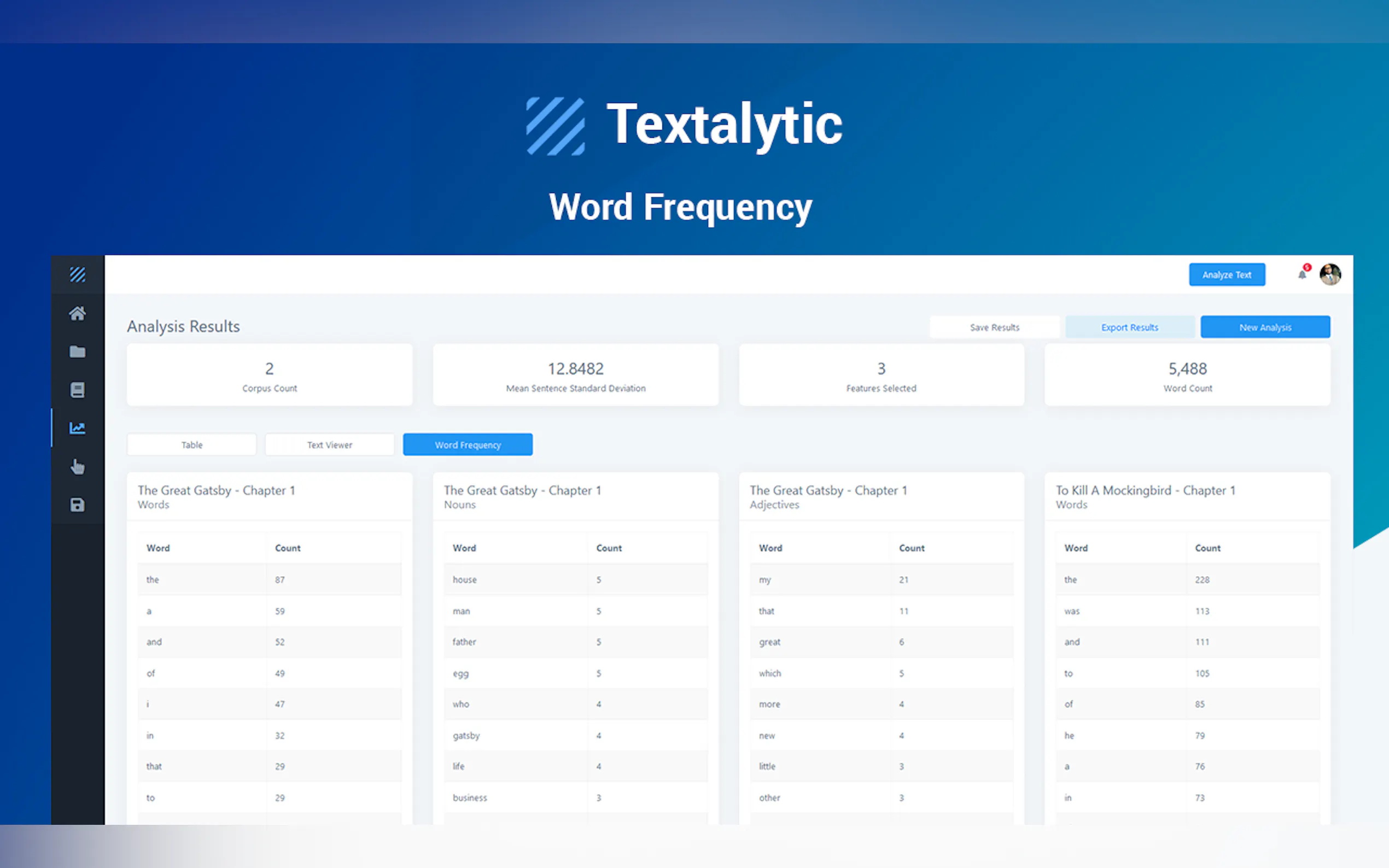Click the user profile avatar
Viewport: 1389px width, 868px height.
click(1330, 274)
